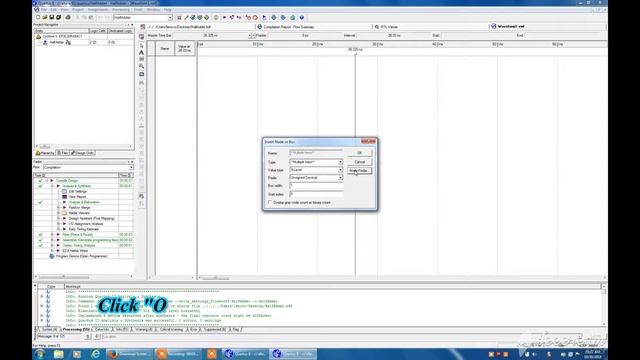This screenshot has height=360, width=640.
Task: Expand the Analysis & Synthesis task
Action: [x=52, y=186]
